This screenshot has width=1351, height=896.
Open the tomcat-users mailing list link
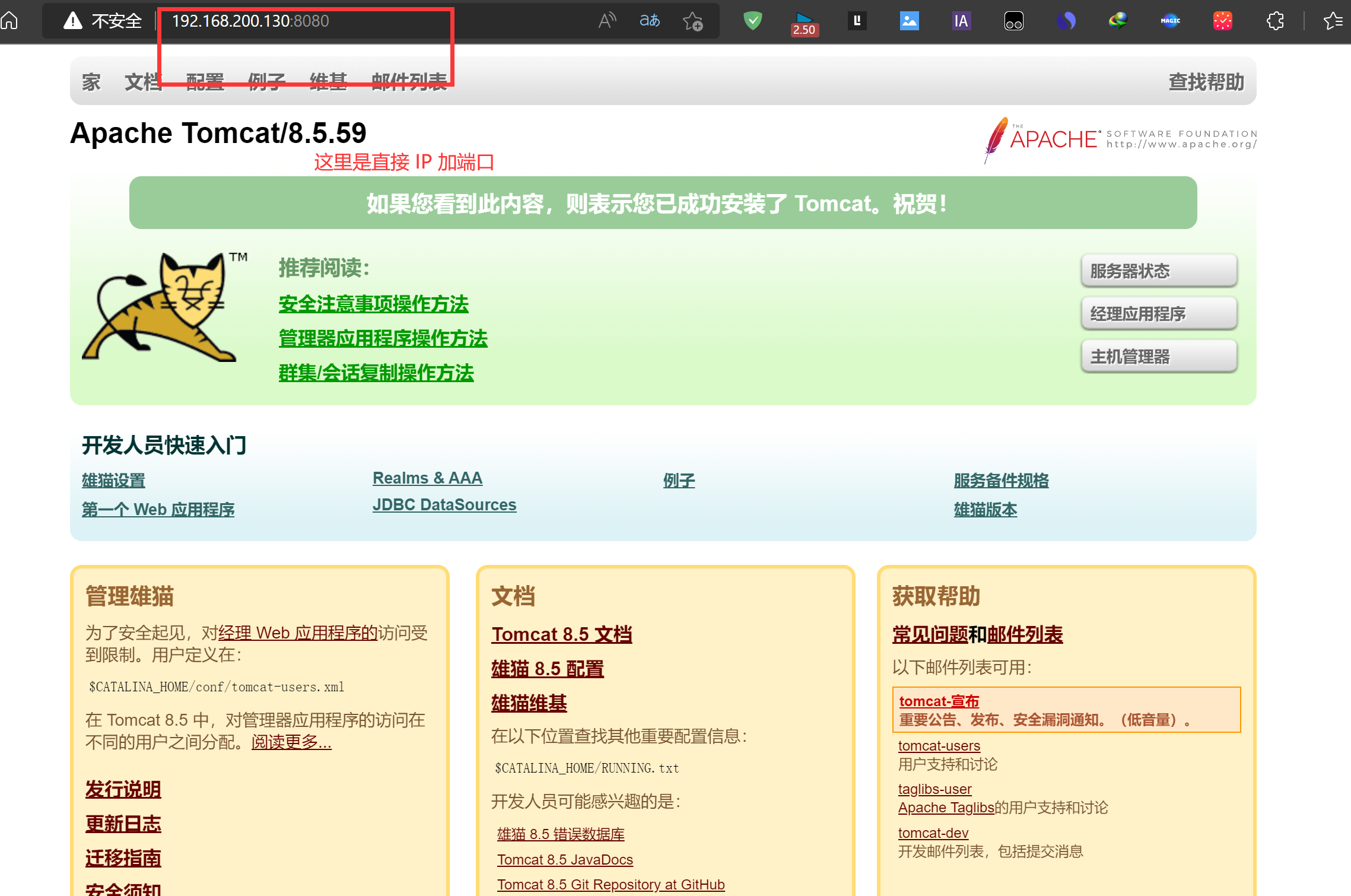(x=939, y=745)
